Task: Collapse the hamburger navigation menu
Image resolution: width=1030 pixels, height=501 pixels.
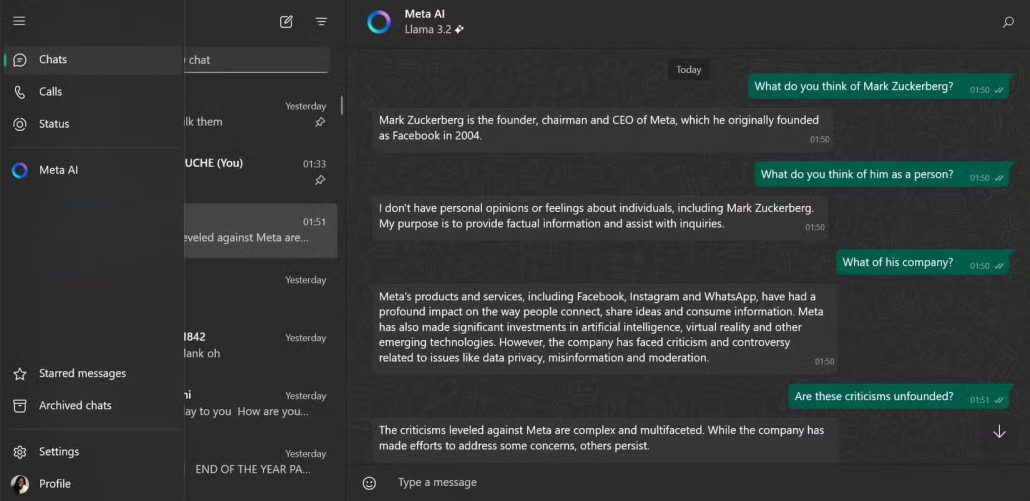Action: 19,21
